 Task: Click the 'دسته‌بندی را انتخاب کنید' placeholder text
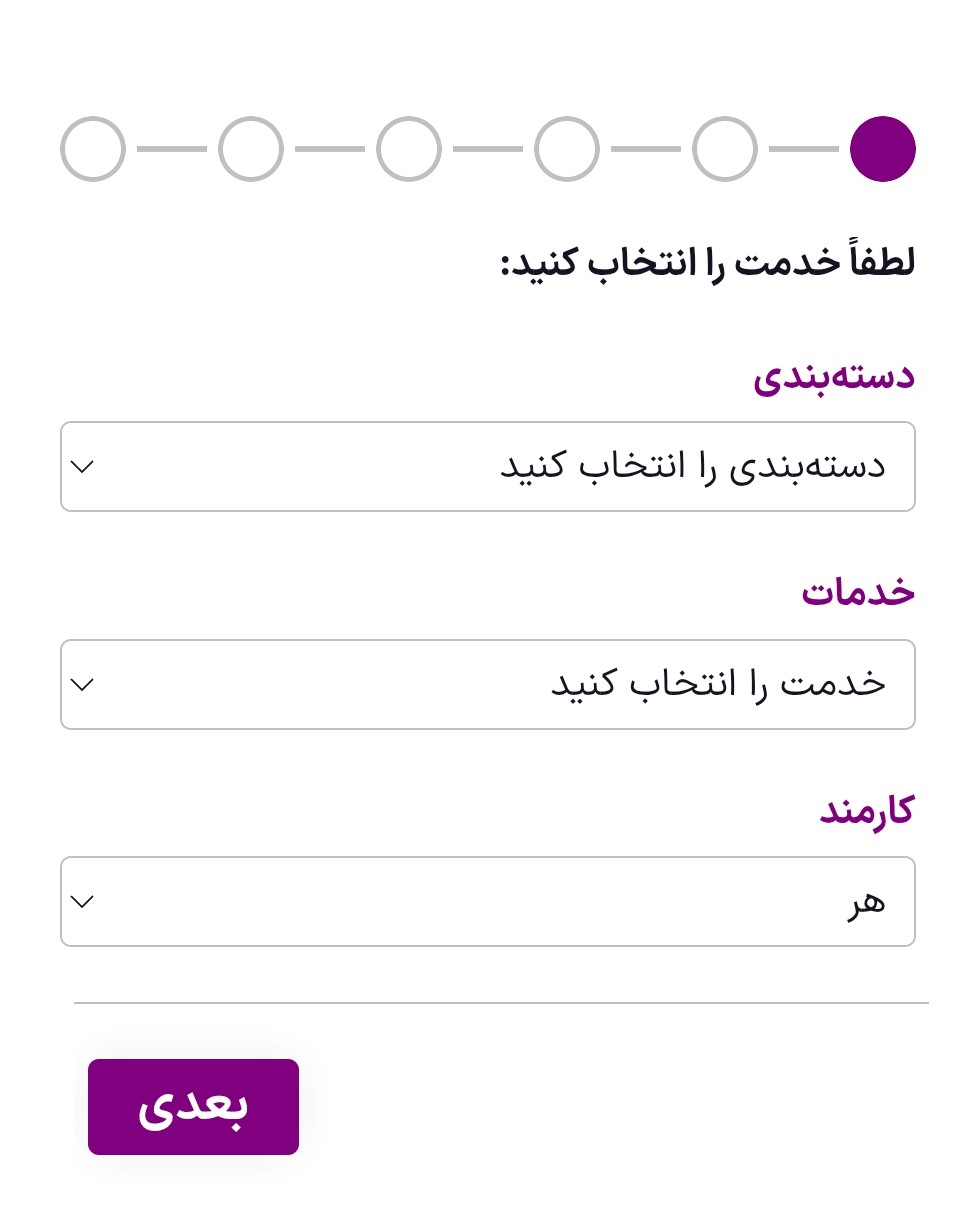(x=692, y=467)
